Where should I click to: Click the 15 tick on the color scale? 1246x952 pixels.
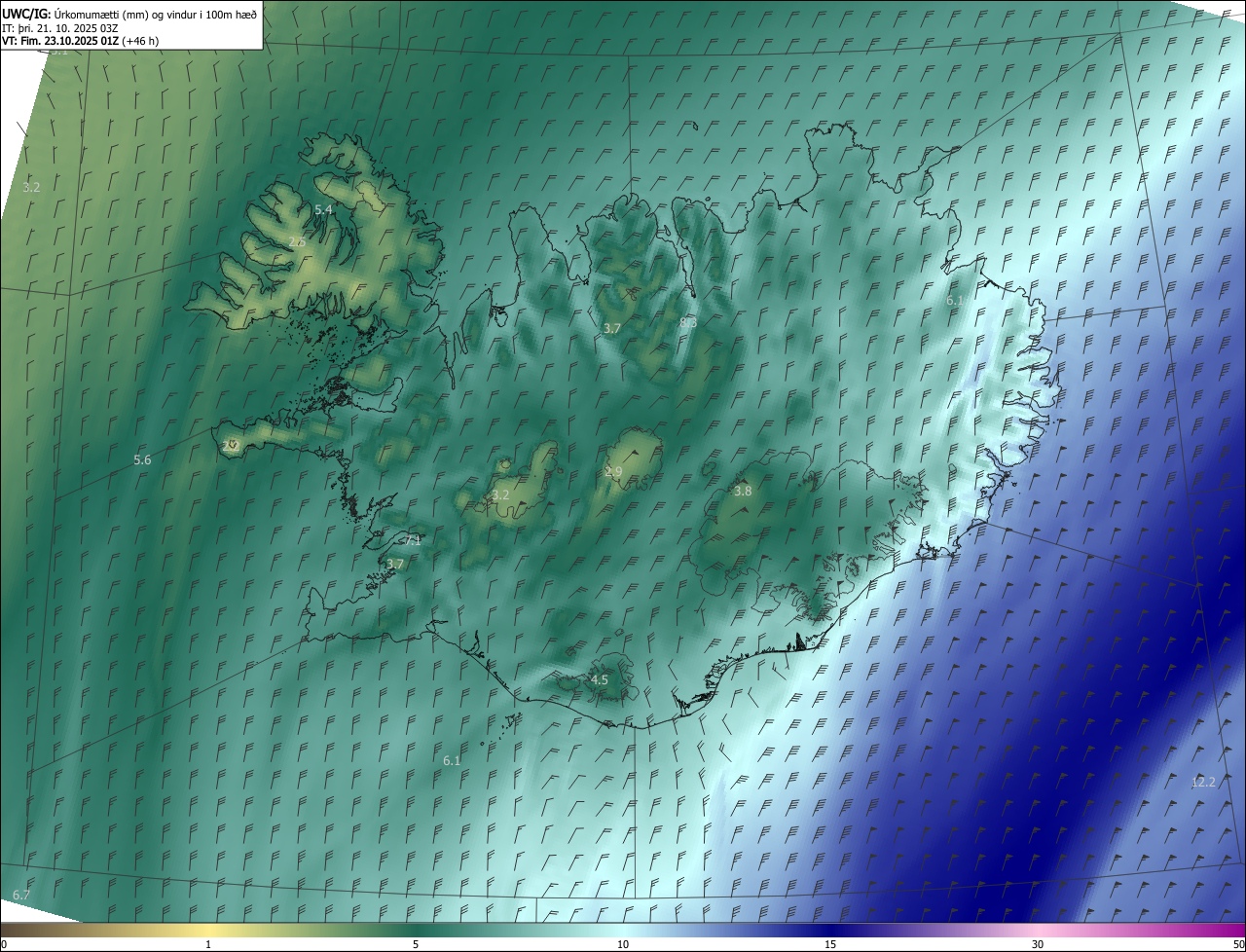(x=830, y=944)
